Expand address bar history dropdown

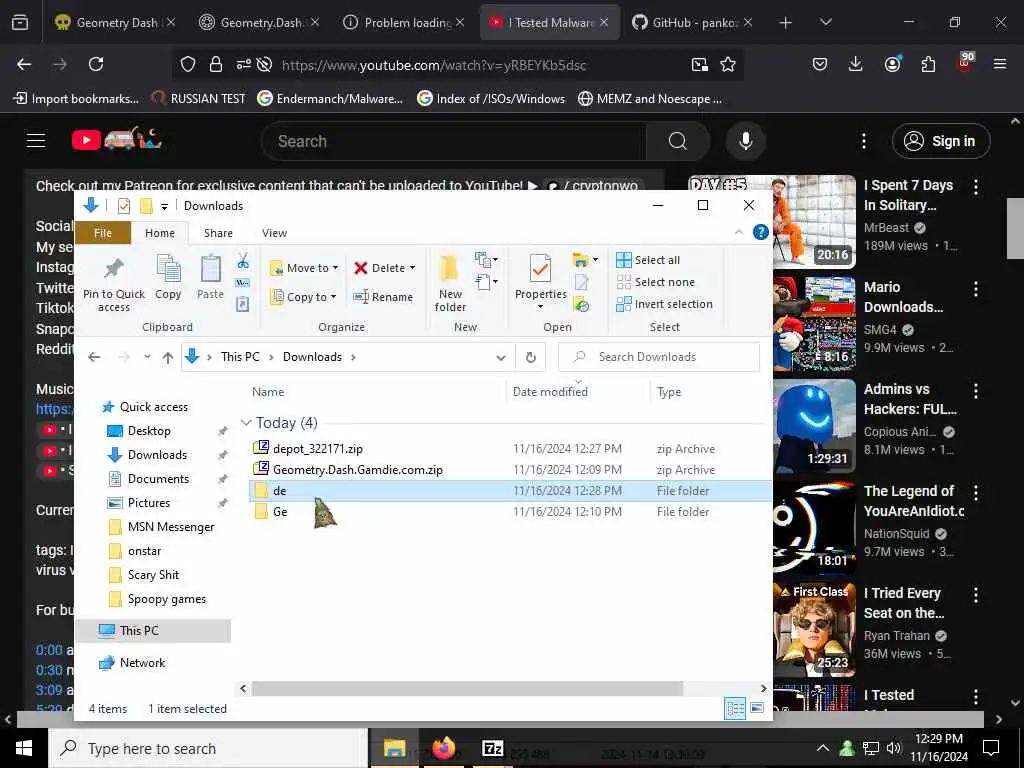(x=501, y=358)
